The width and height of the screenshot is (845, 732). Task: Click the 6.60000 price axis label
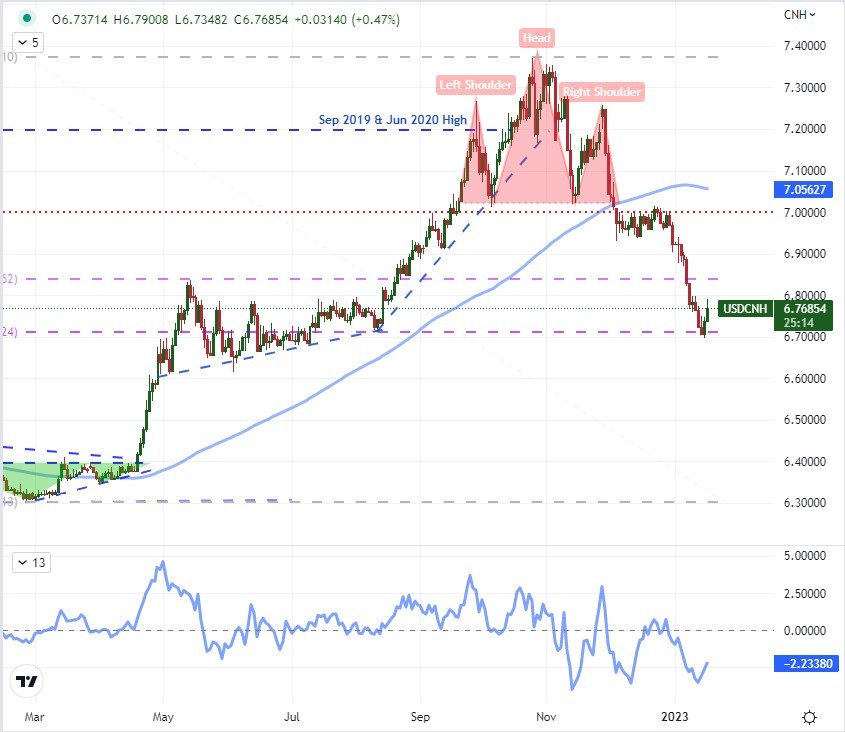pos(805,378)
